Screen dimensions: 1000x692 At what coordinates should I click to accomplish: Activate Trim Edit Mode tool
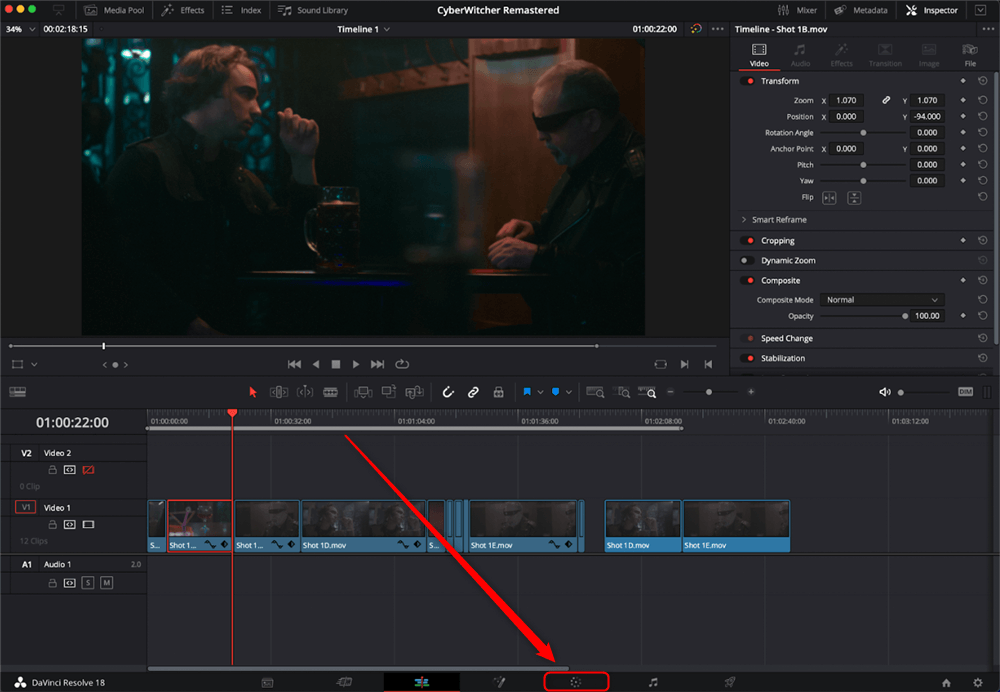click(x=279, y=392)
